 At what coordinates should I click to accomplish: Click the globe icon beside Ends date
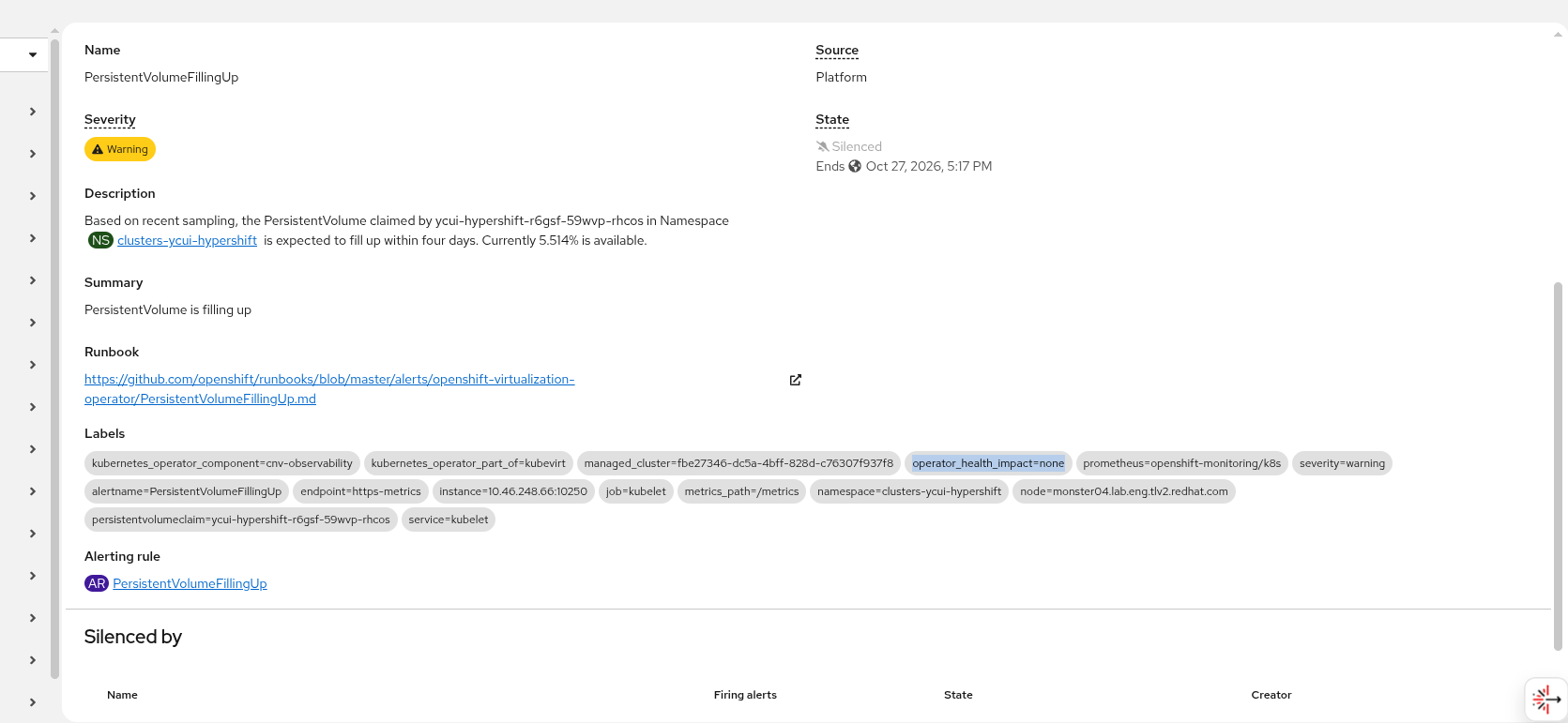point(855,166)
